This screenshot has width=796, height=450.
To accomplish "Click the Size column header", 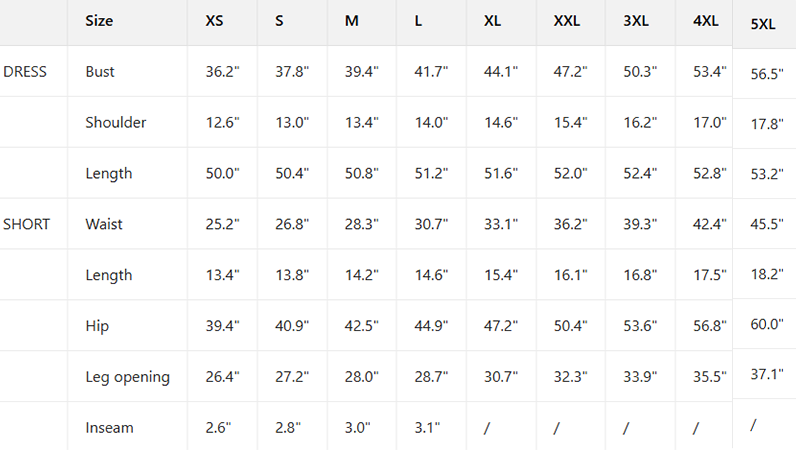I will [99, 21].
